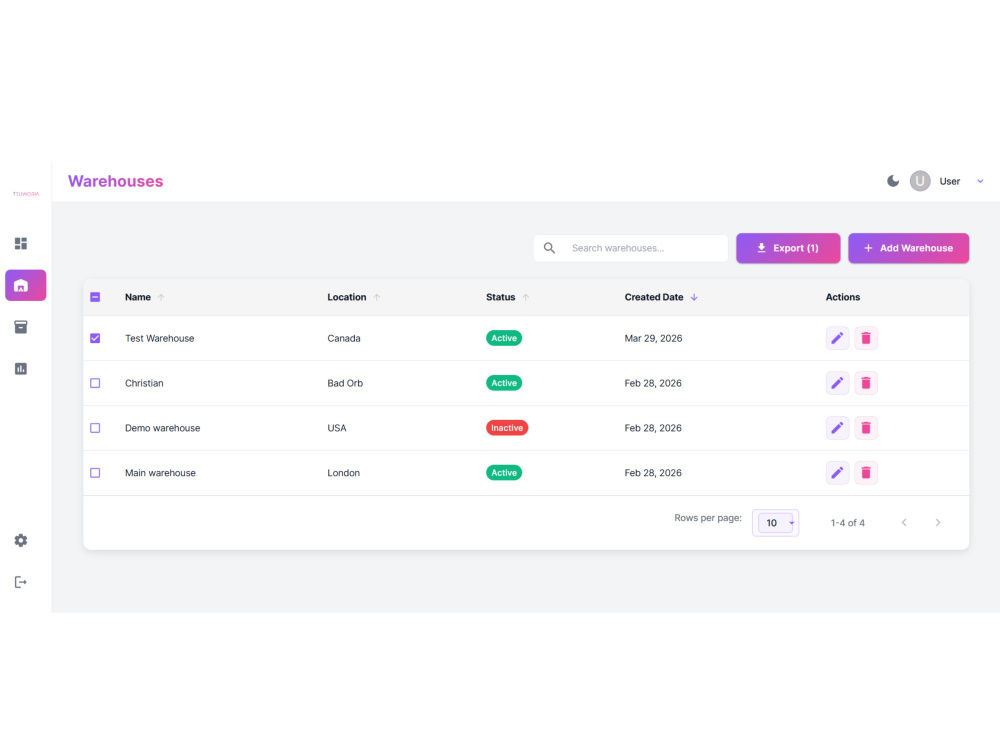The height and width of the screenshot is (750, 1000).
Task: Click Active badge in Test Warehouse row
Action: click(x=504, y=338)
